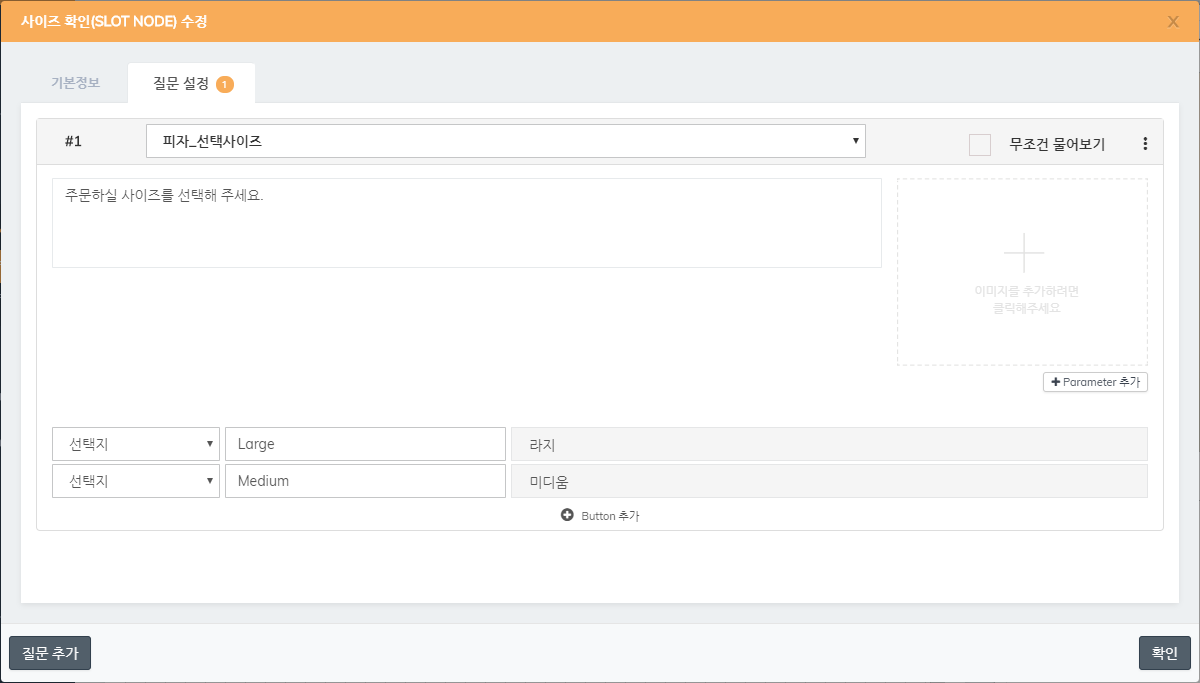Select the 질문 설정 tab
Viewport: 1200px width, 683px height.
tap(192, 84)
